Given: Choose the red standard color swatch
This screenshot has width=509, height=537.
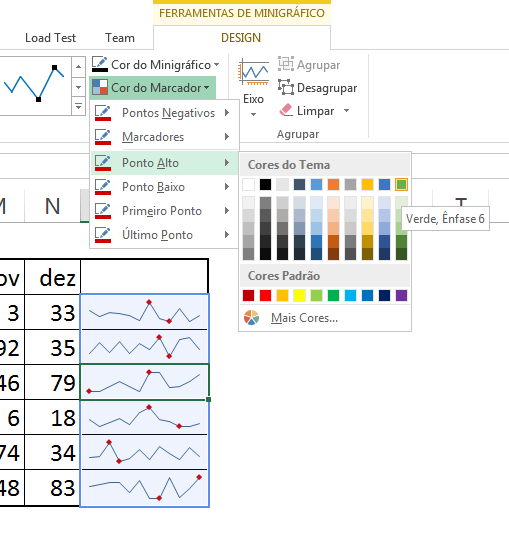Looking at the screenshot, I should (265, 295).
